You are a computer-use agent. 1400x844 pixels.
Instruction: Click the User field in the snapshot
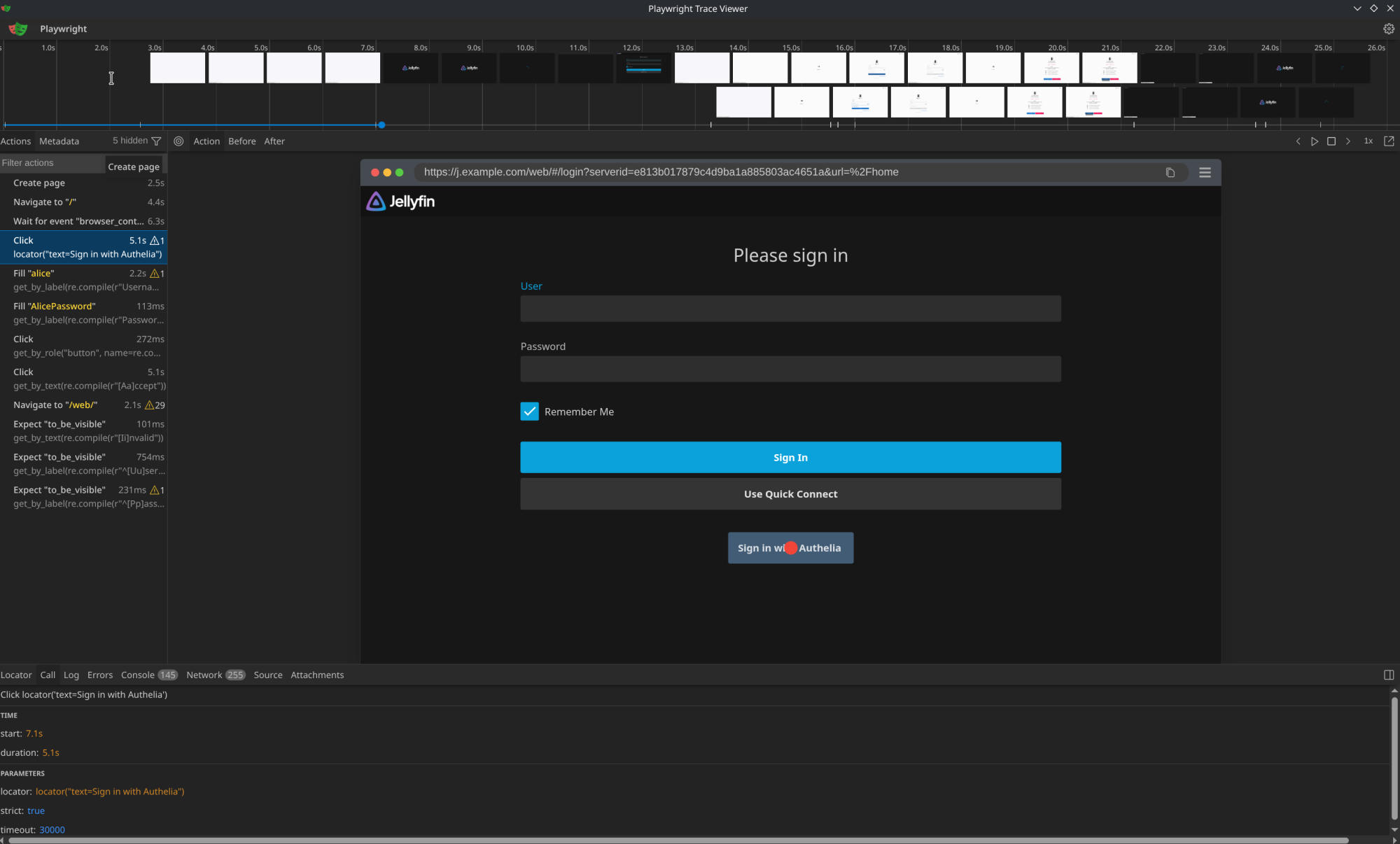pyautogui.click(x=790, y=309)
